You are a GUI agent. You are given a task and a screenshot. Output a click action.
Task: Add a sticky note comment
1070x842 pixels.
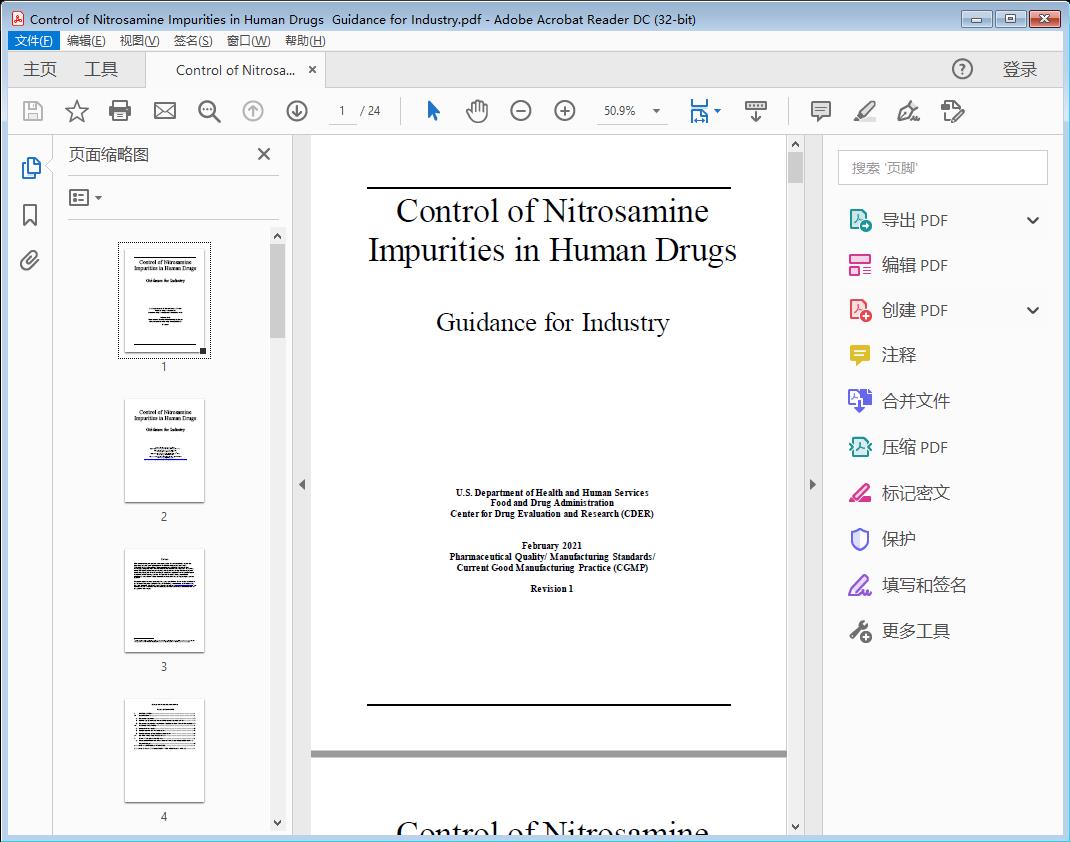click(x=820, y=111)
